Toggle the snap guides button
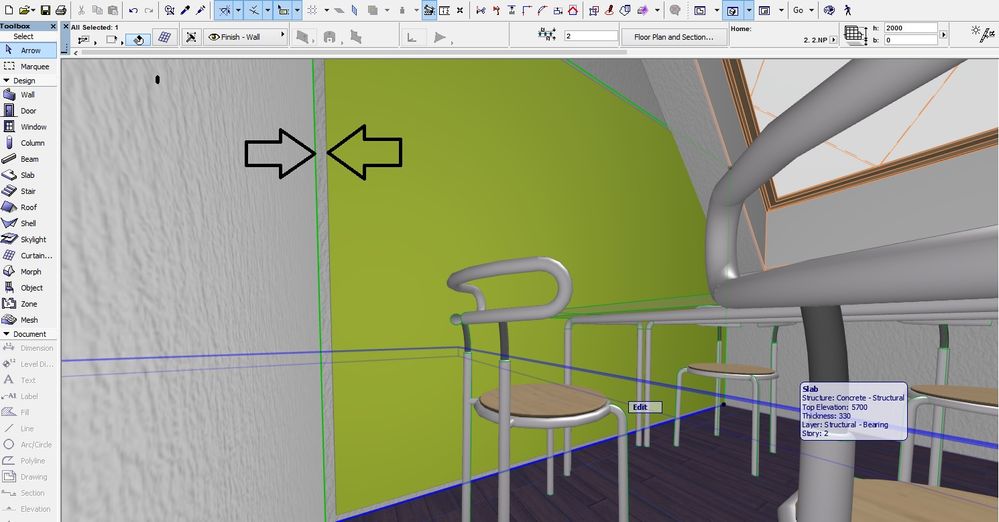 tap(254, 10)
